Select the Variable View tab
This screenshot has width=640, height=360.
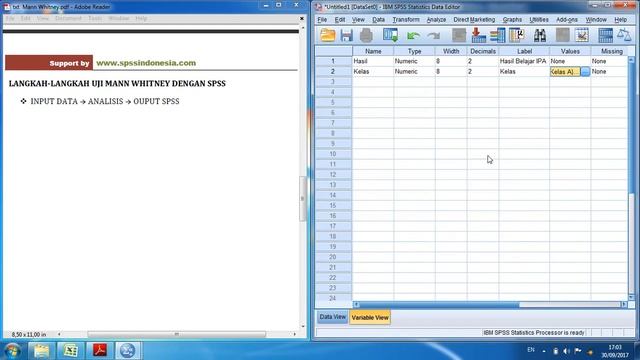coord(370,318)
